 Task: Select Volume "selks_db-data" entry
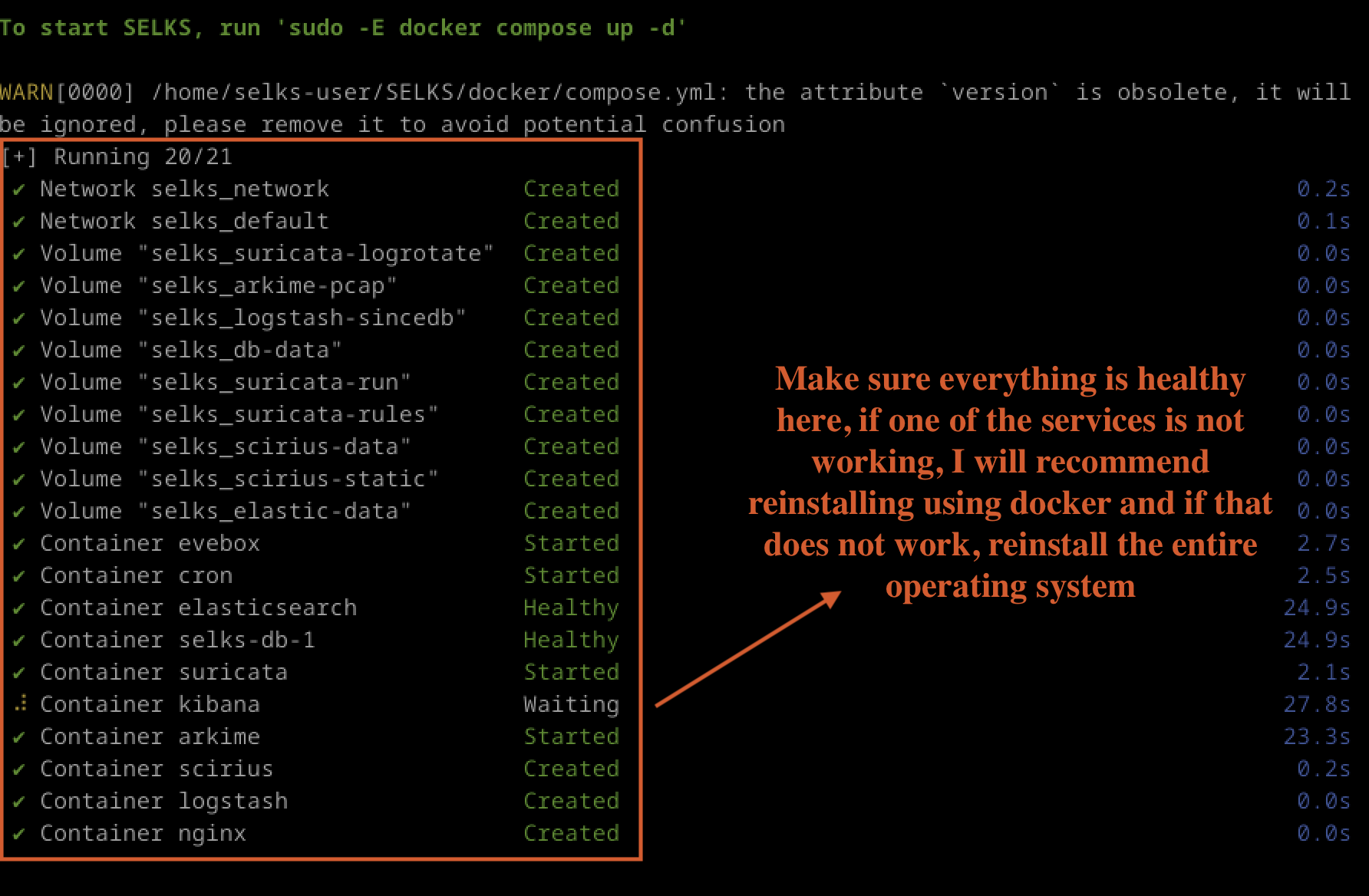click(191, 351)
